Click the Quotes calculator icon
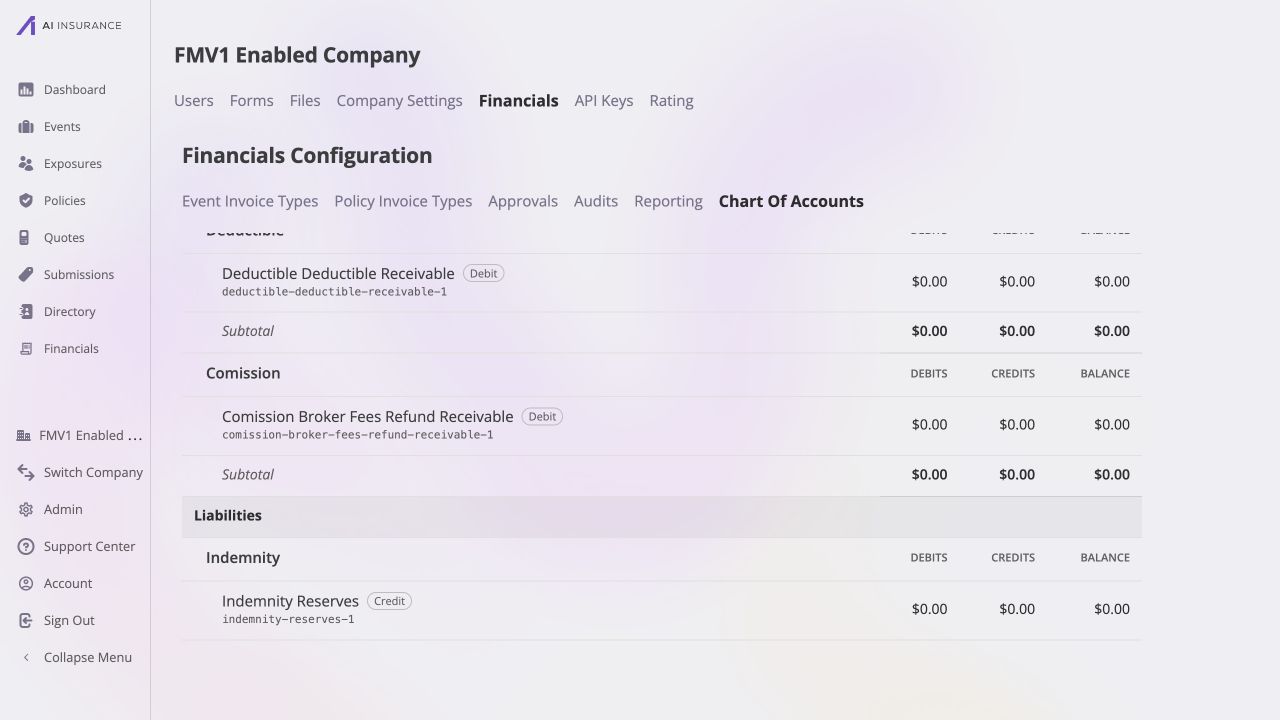The image size is (1280, 720). point(26,238)
